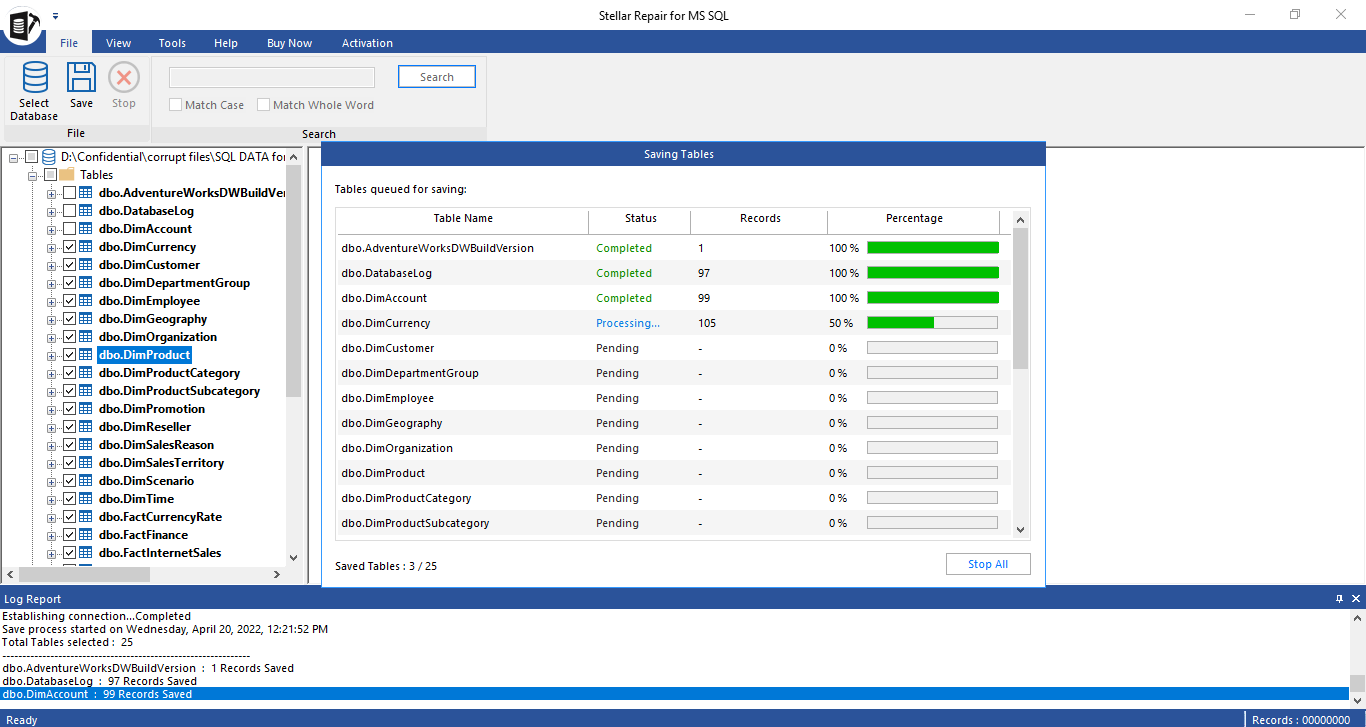
Task: Toggle the Tables folder checkbox
Action: pos(51,175)
